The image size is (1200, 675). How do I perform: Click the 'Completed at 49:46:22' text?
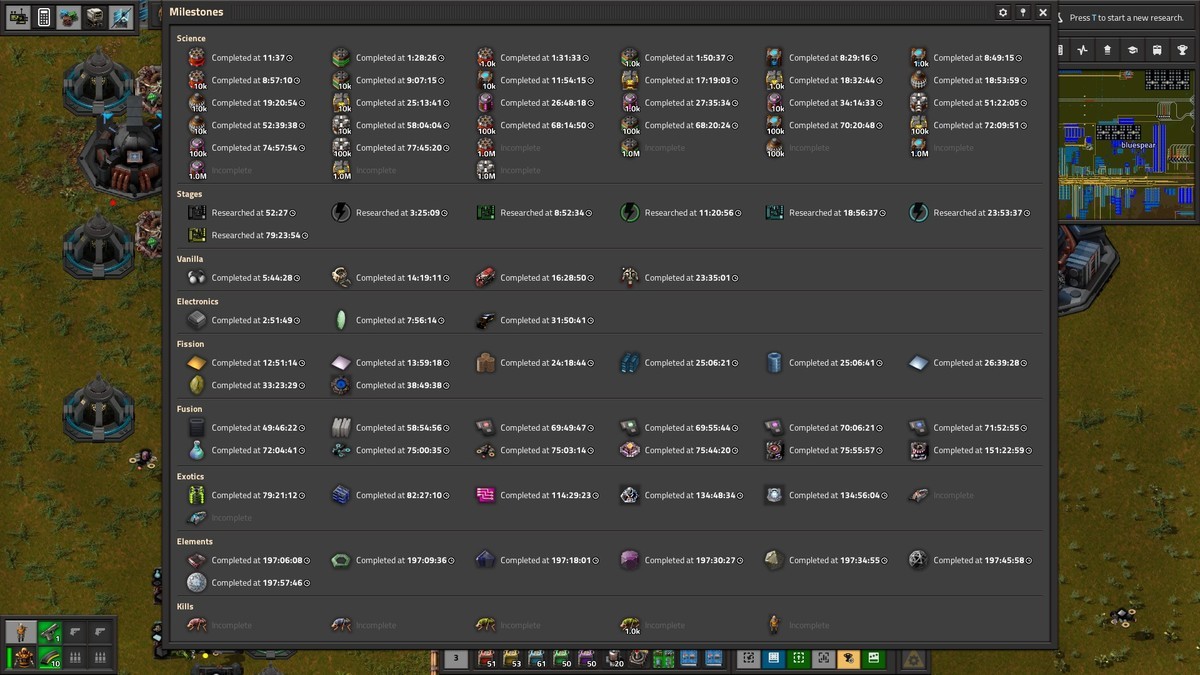click(x=257, y=428)
